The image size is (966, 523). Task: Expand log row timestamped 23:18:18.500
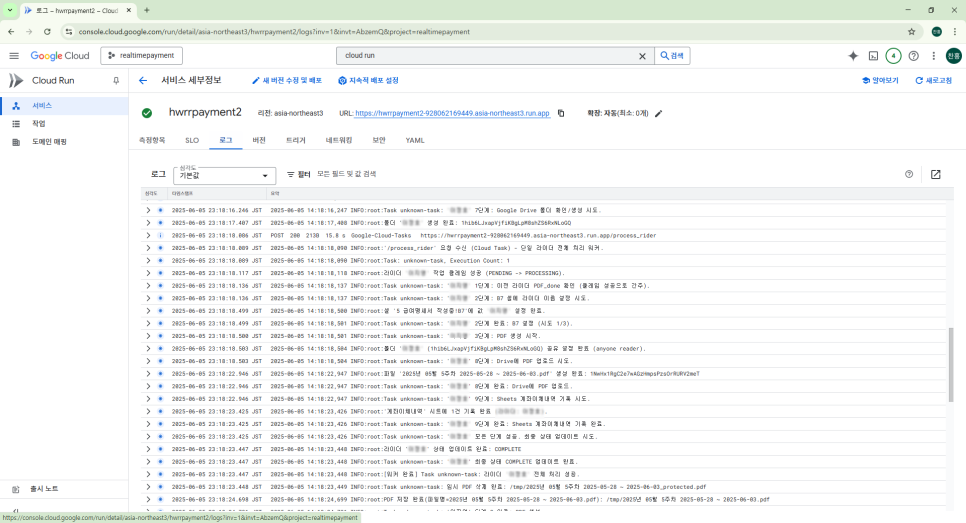(x=148, y=336)
